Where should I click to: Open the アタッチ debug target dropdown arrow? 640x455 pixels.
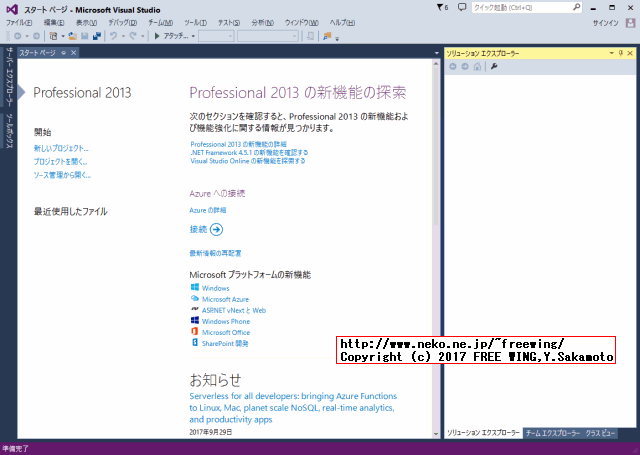point(193,36)
